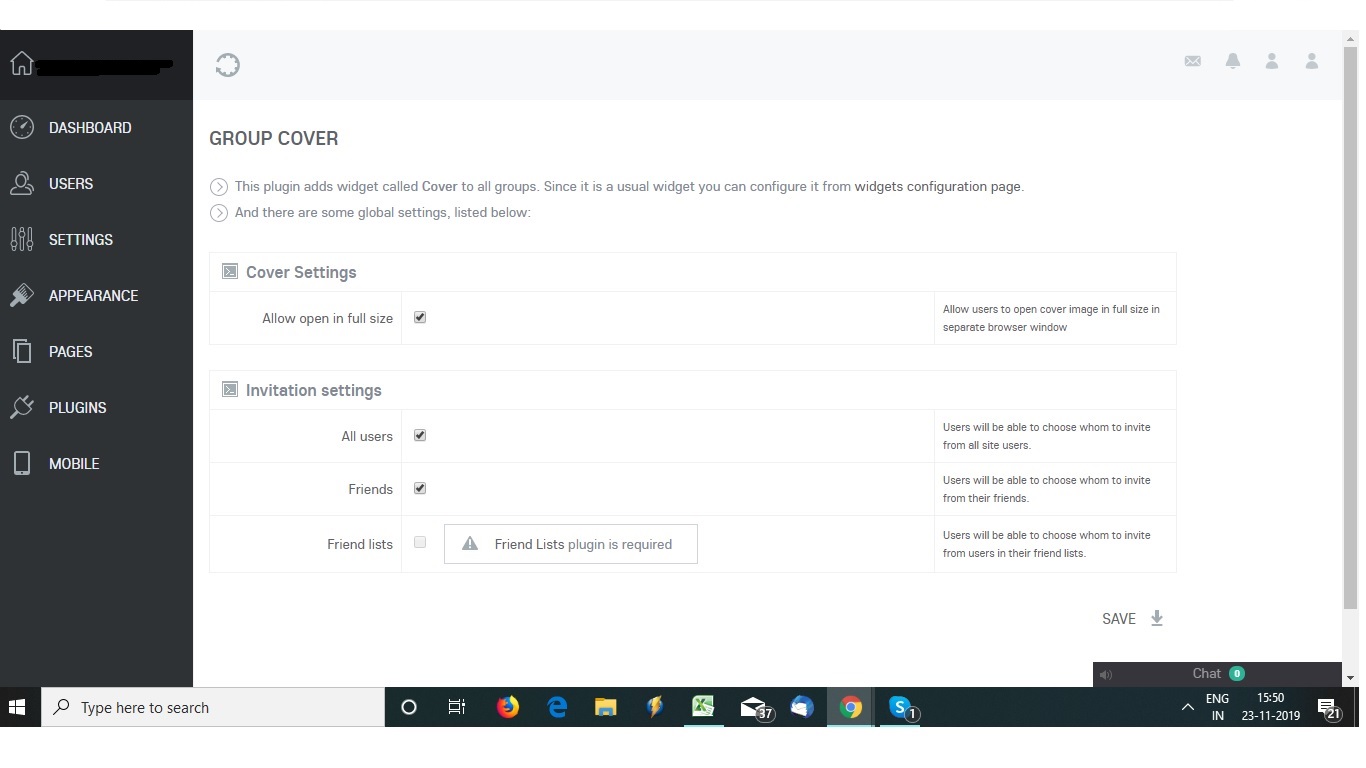Open the widgets configuration page link
This screenshot has height=768, width=1366.
(937, 186)
